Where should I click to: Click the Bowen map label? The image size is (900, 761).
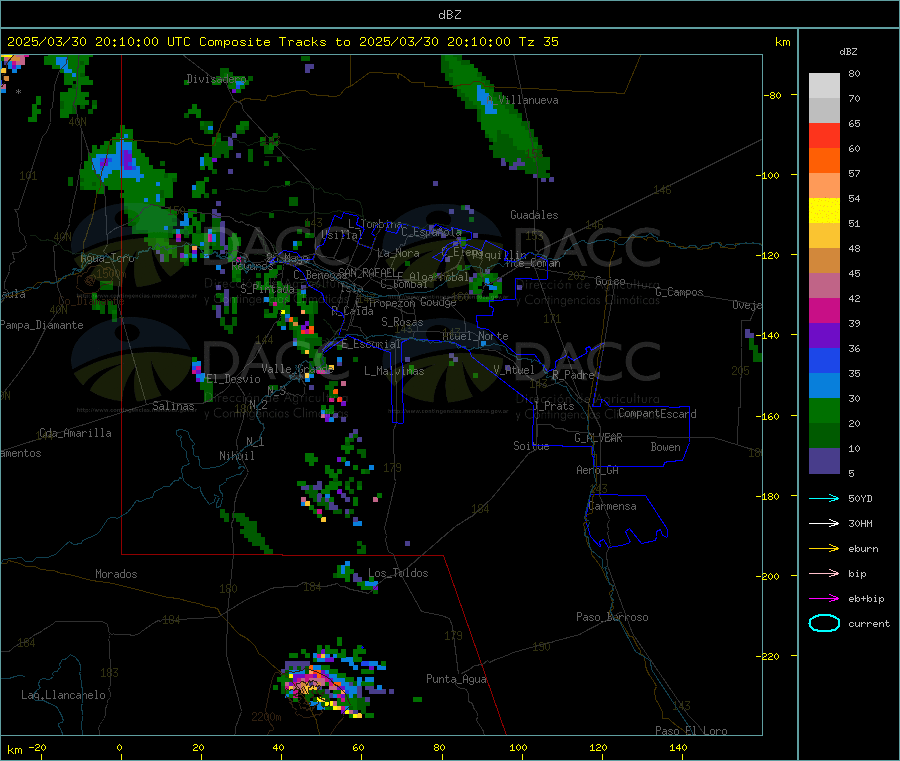[x=666, y=447]
